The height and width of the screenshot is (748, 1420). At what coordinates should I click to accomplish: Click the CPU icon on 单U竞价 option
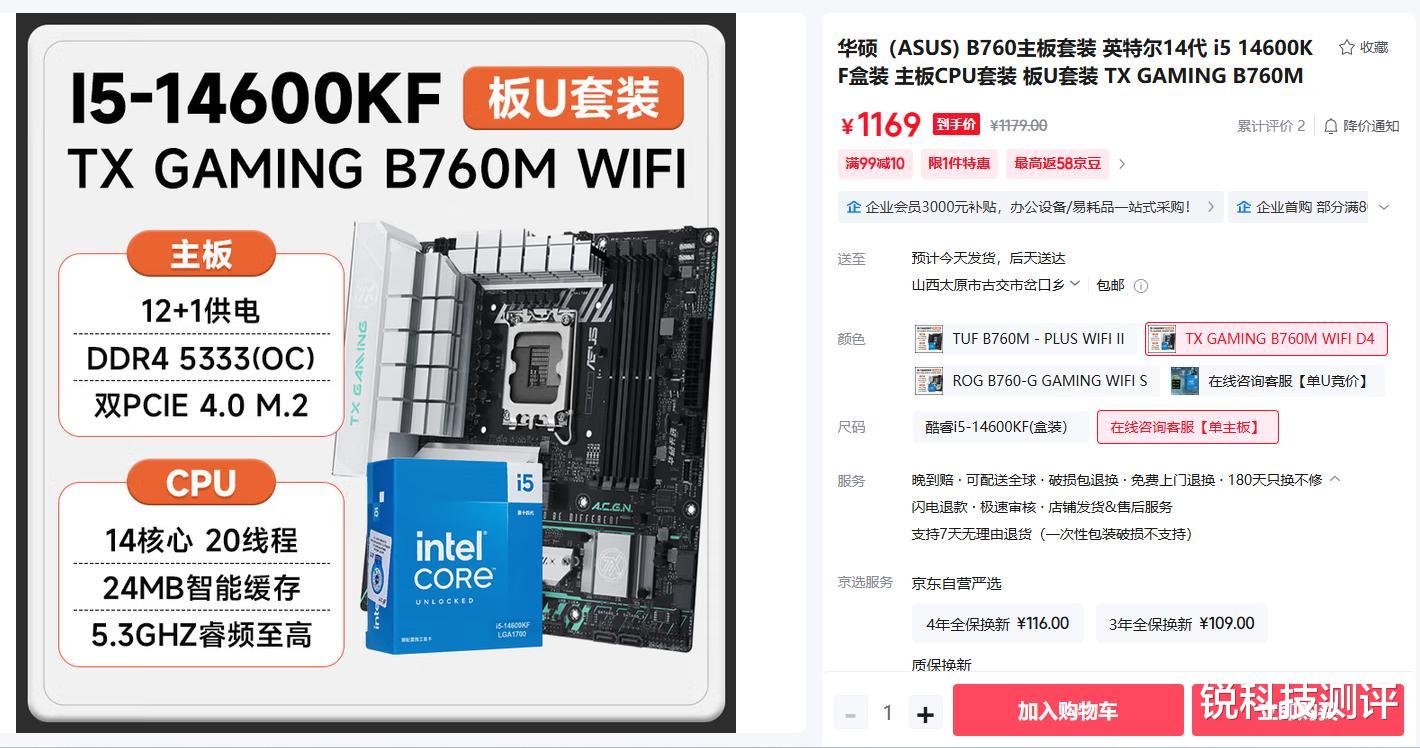point(1185,381)
